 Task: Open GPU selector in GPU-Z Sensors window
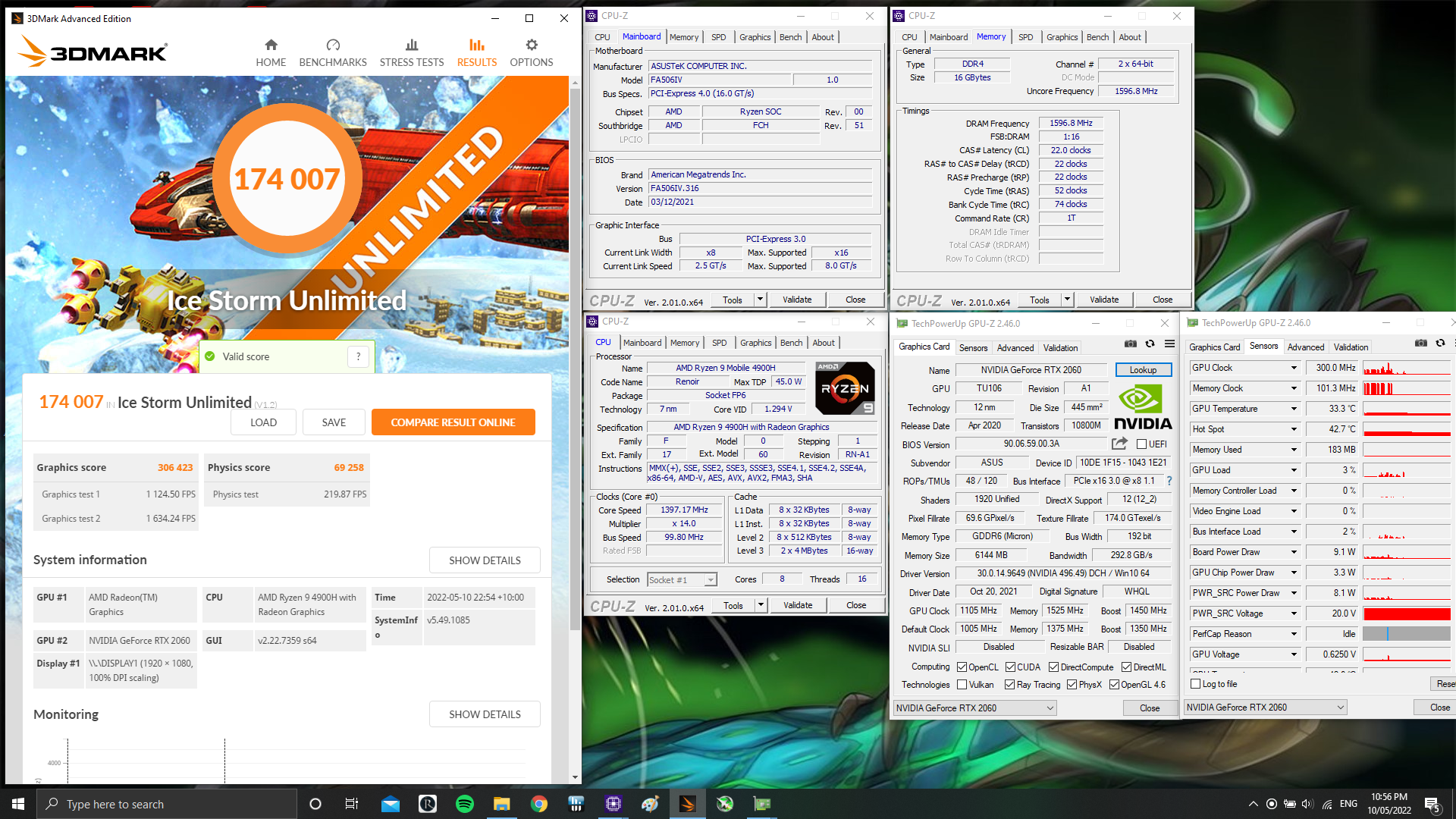(x=1265, y=708)
